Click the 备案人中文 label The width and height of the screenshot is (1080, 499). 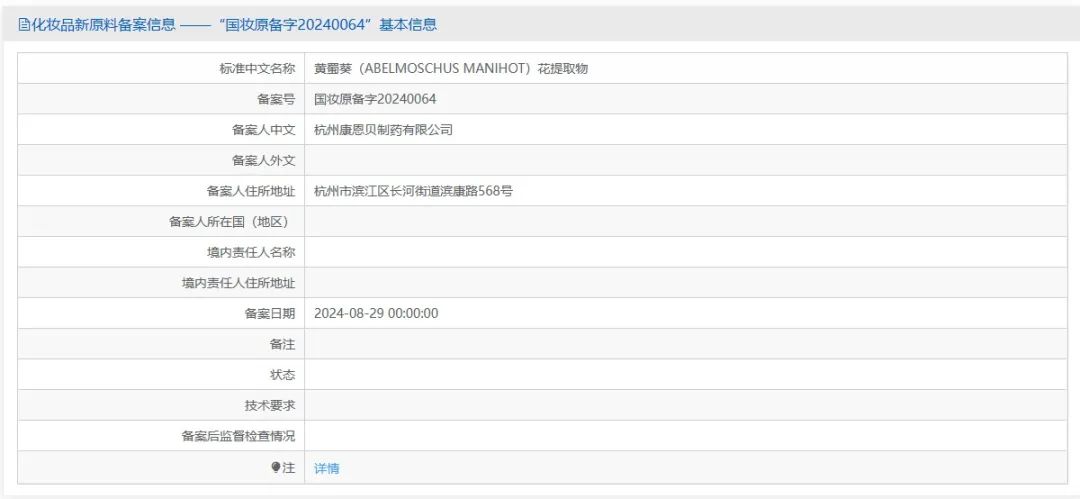[264, 130]
